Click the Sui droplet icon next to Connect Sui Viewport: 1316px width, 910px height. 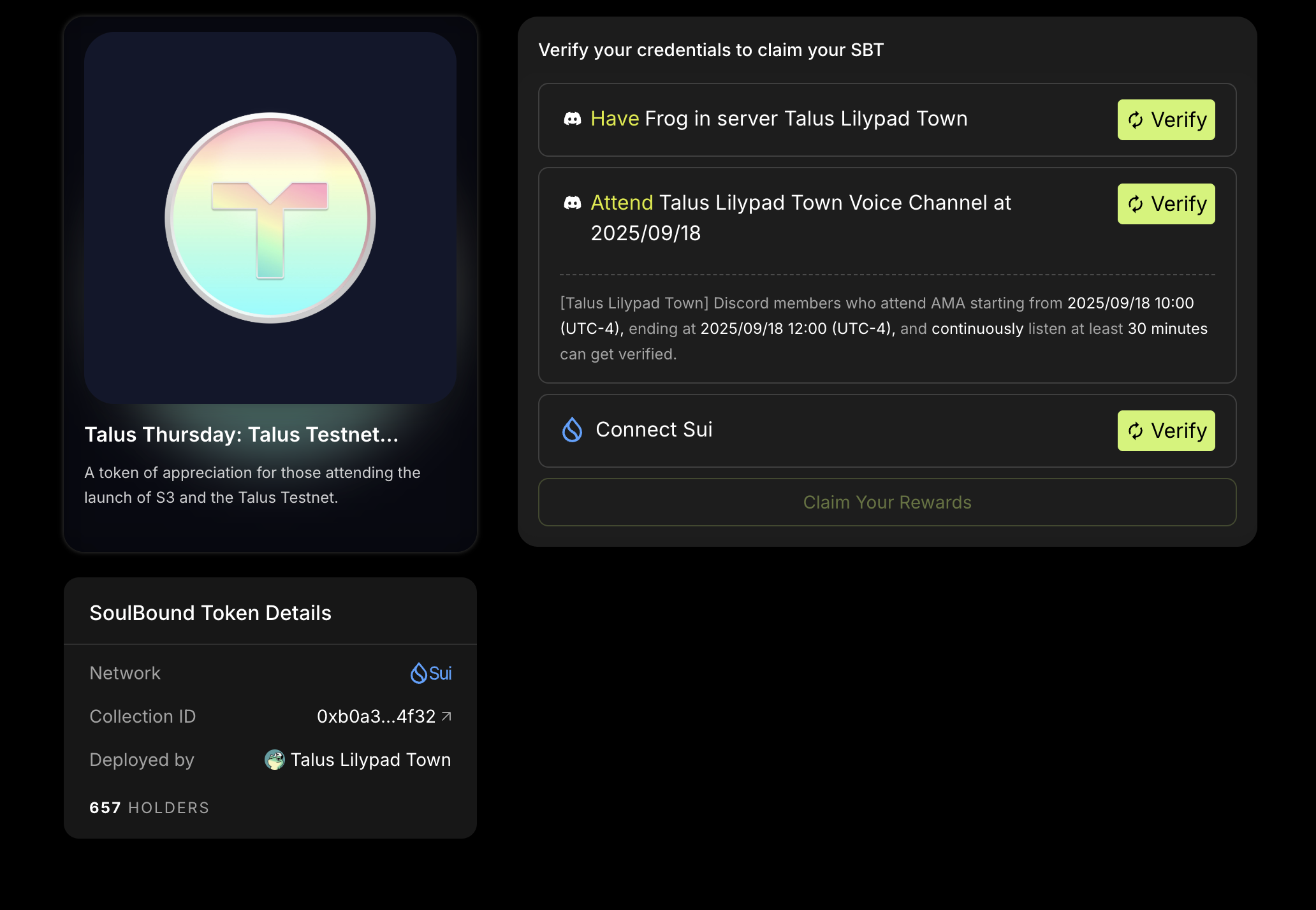[x=572, y=430]
